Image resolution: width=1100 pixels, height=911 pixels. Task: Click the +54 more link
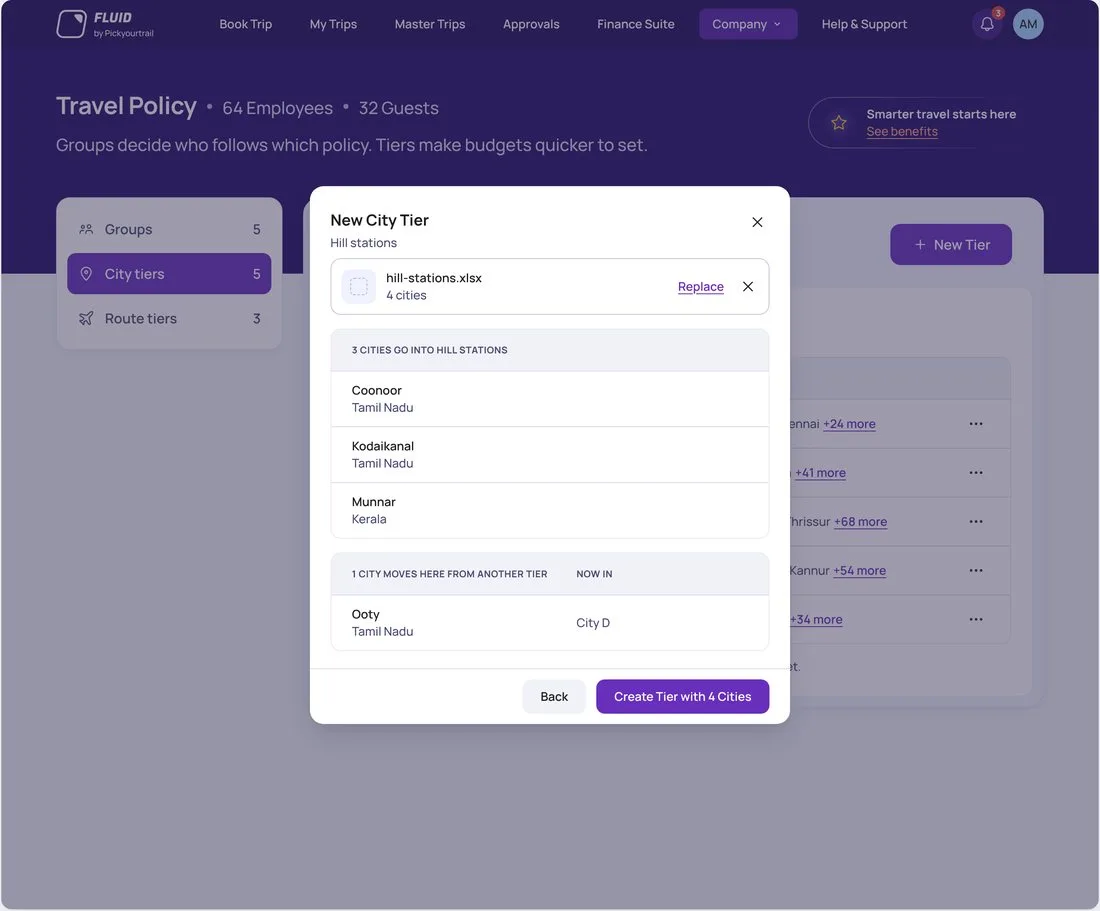pos(859,570)
